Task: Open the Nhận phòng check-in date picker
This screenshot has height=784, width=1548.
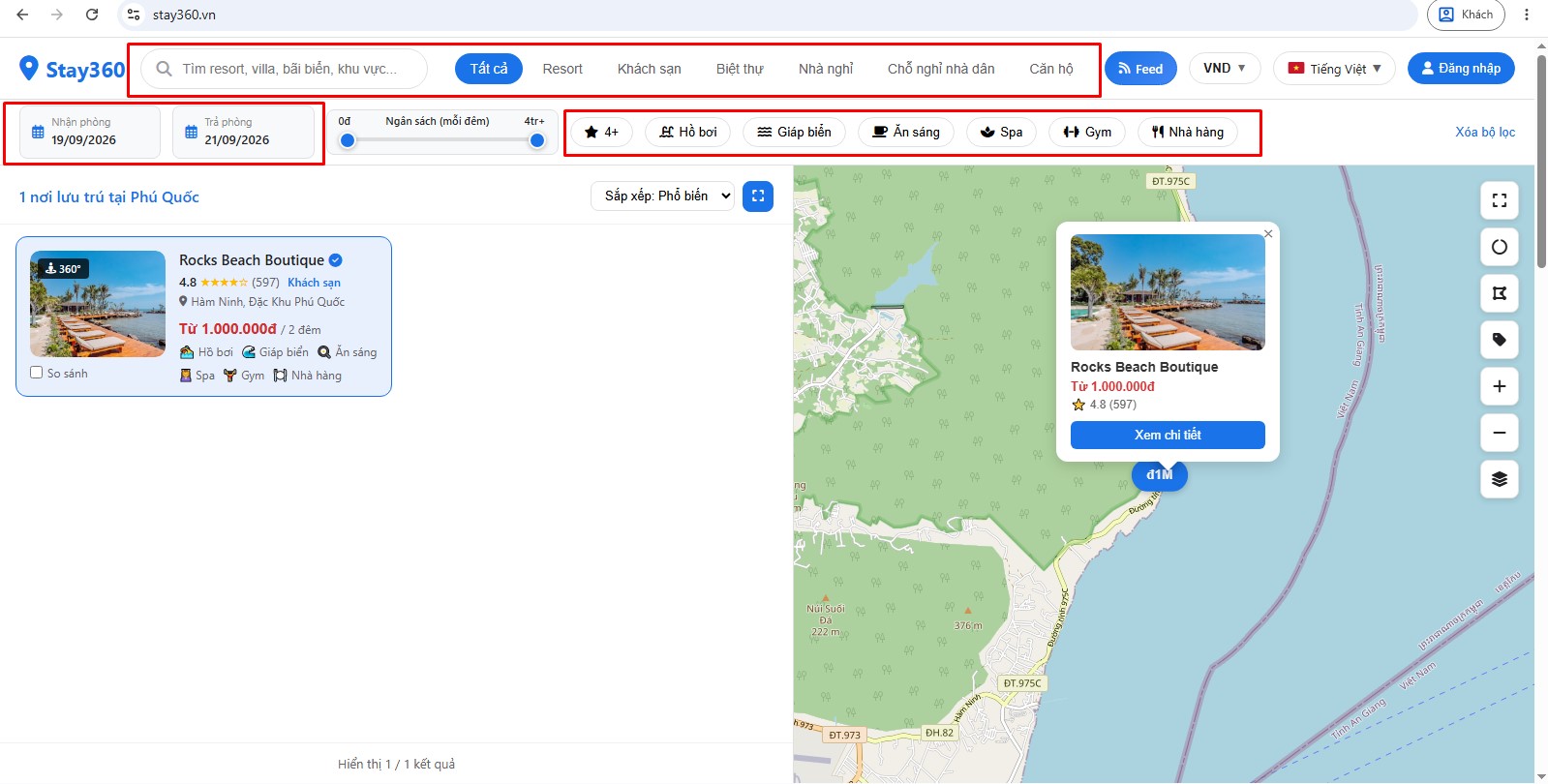Action: [x=90, y=132]
